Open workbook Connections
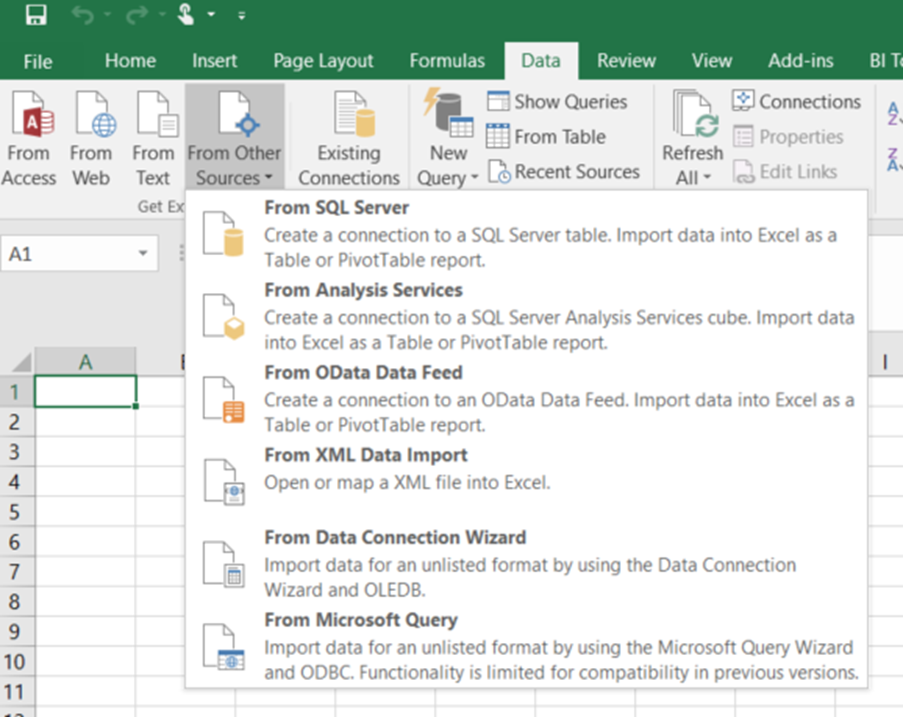The height and width of the screenshot is (717, 903). coord(796,101)
